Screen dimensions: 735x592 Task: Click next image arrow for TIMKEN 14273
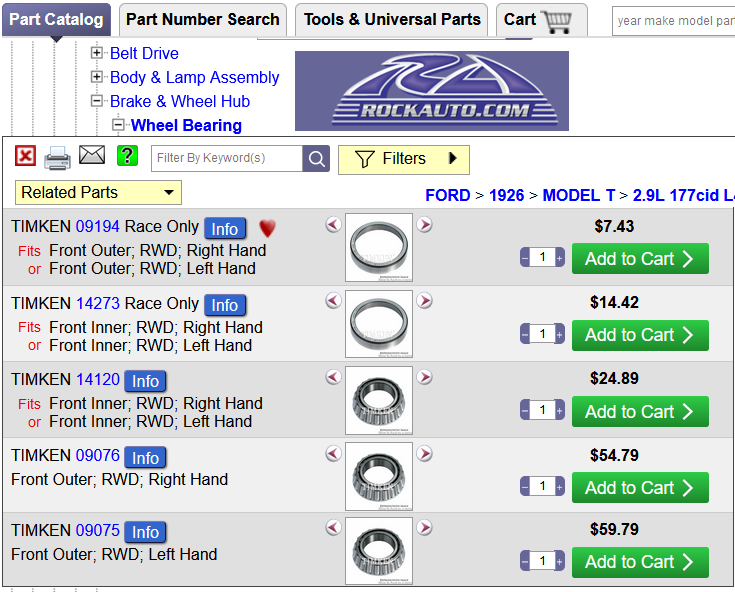tap(424, 301)
